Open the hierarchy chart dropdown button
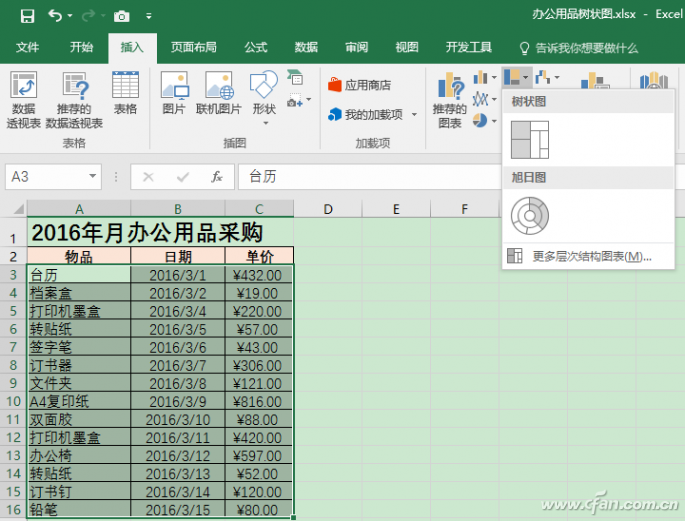 [x=517, y=78]
